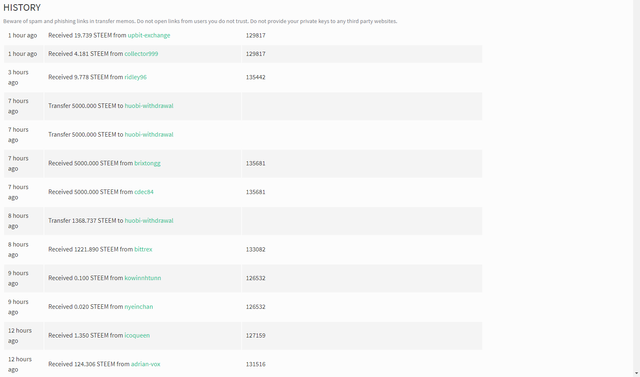
Task: Click timestamp in icoqueen row
Action: 20,336
